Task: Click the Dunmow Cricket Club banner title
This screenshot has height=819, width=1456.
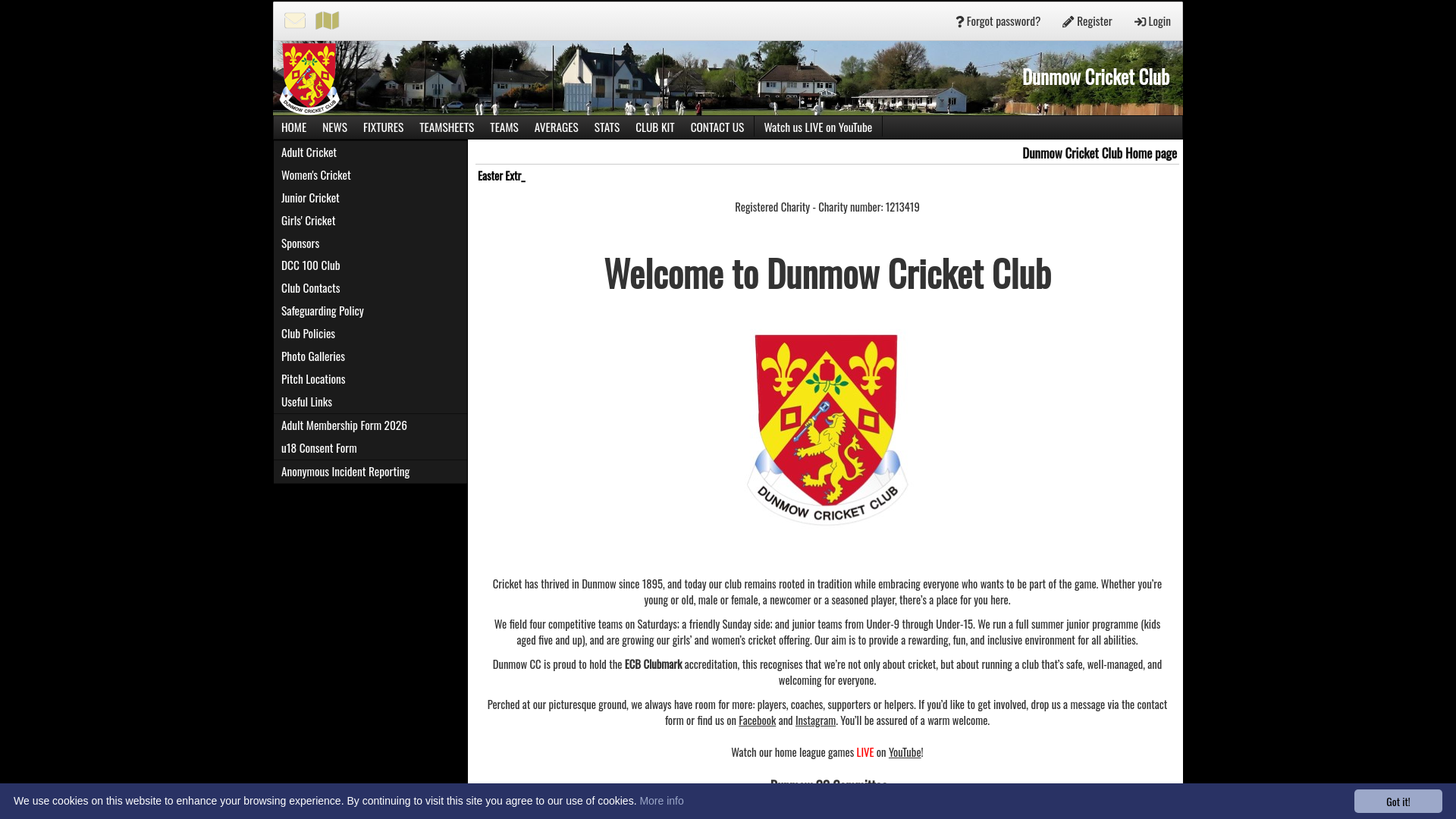Action: (x=1096, y=77)
